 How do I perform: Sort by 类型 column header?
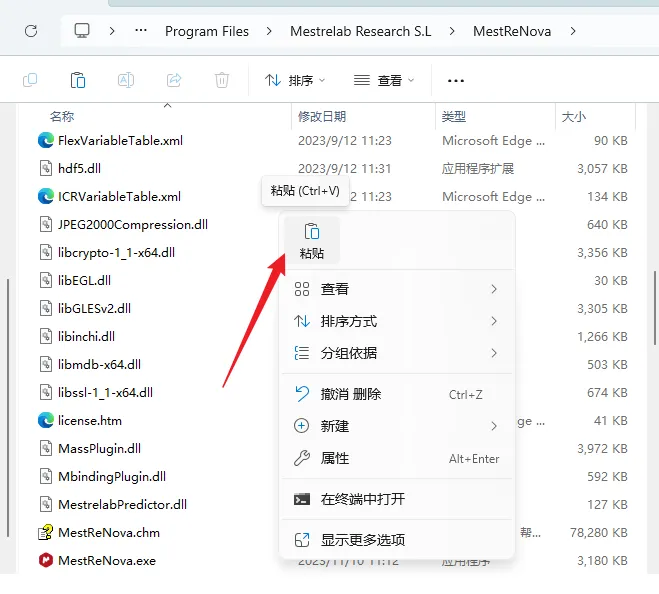(x=453, y=116)
